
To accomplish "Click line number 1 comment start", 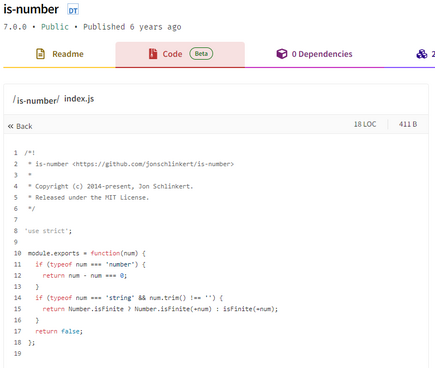I will pos(16,153).
